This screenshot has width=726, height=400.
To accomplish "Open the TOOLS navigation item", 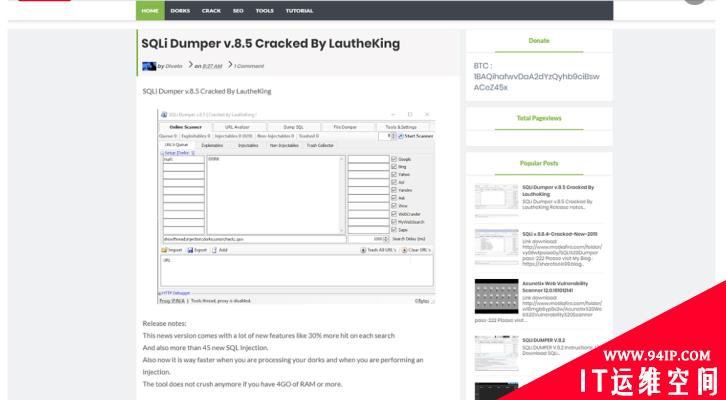I will coord(264,11).
